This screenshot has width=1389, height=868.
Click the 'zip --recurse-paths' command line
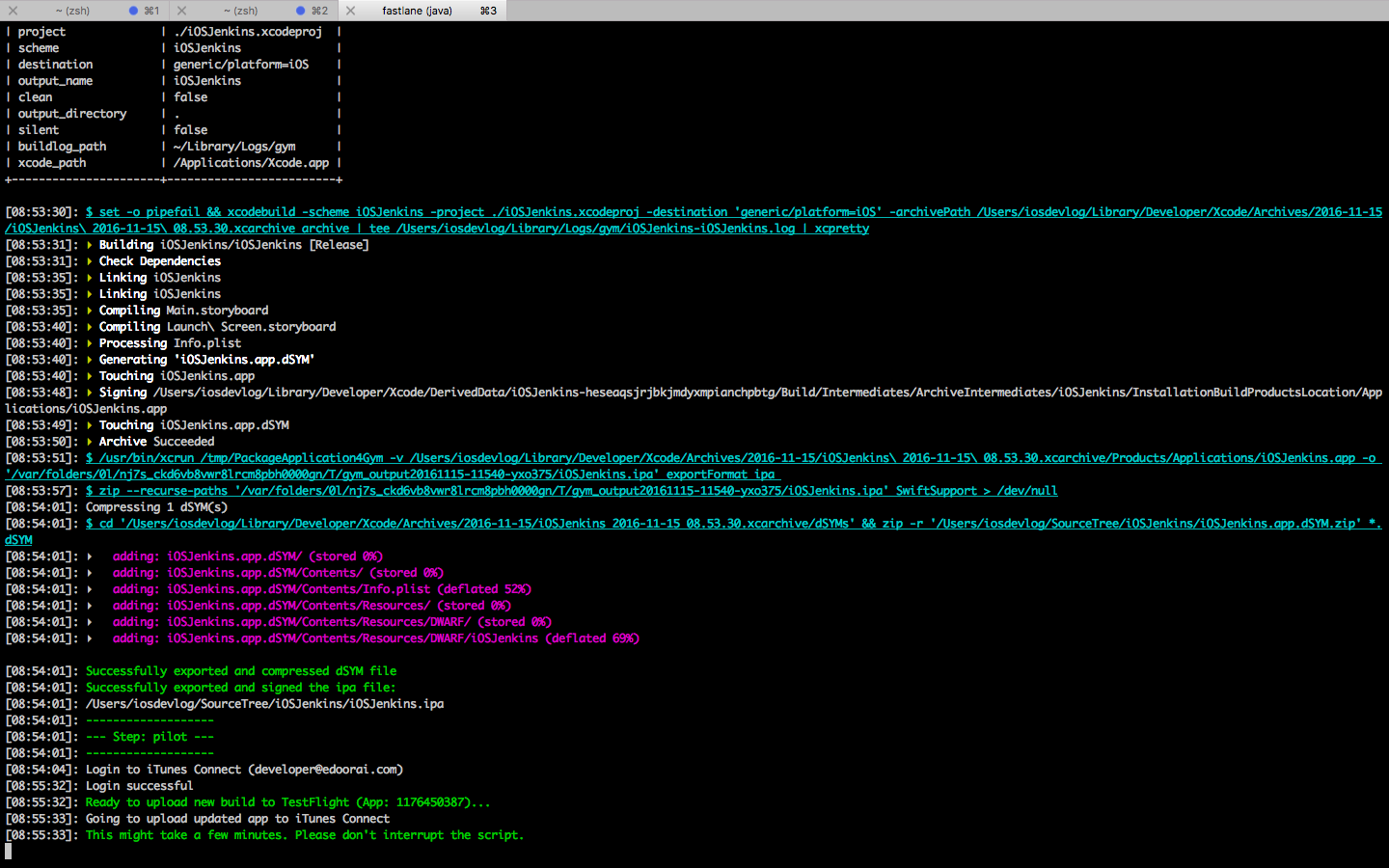pos(571,491)
